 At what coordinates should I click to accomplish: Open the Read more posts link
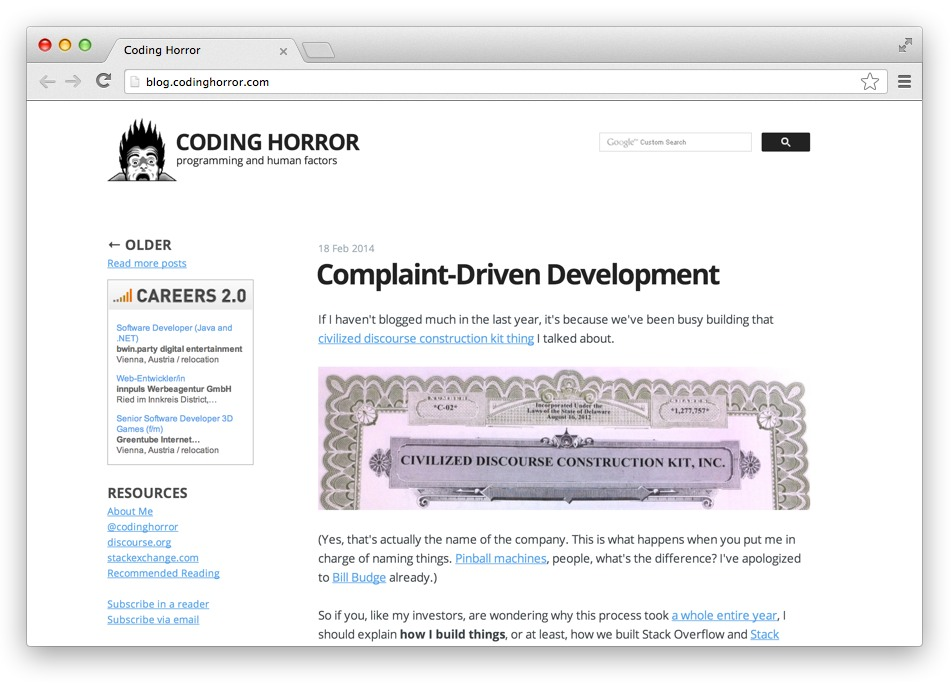(147, 263)
